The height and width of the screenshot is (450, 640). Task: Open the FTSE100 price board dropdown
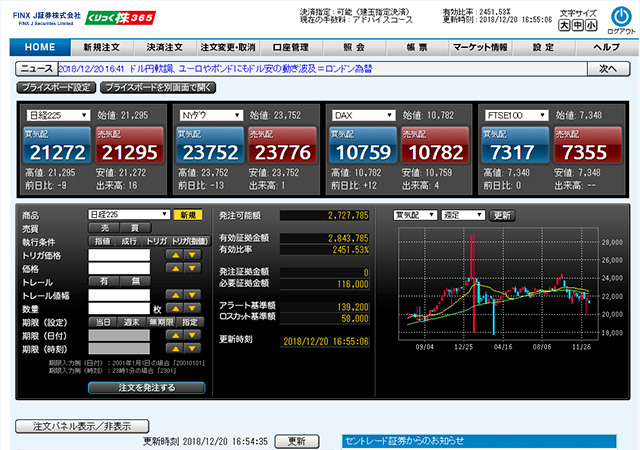click(520, 115)
